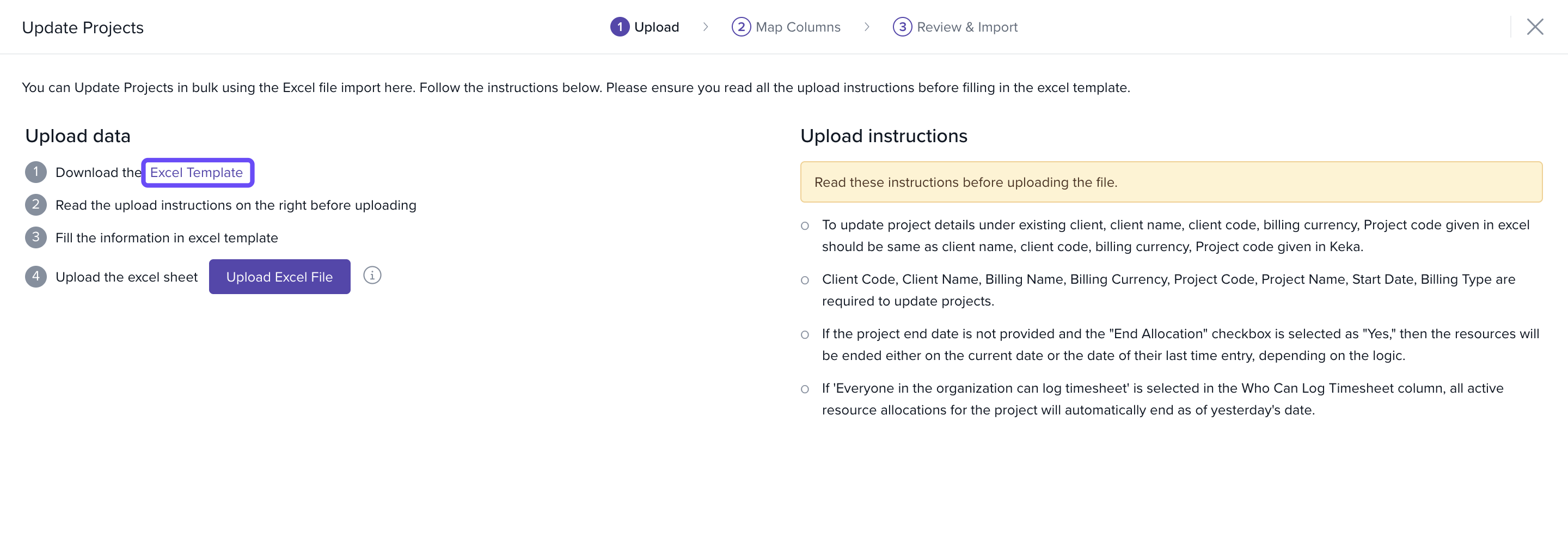
Task: Click the number 3 badge beside Fill information
Action: tap(36, 237)
